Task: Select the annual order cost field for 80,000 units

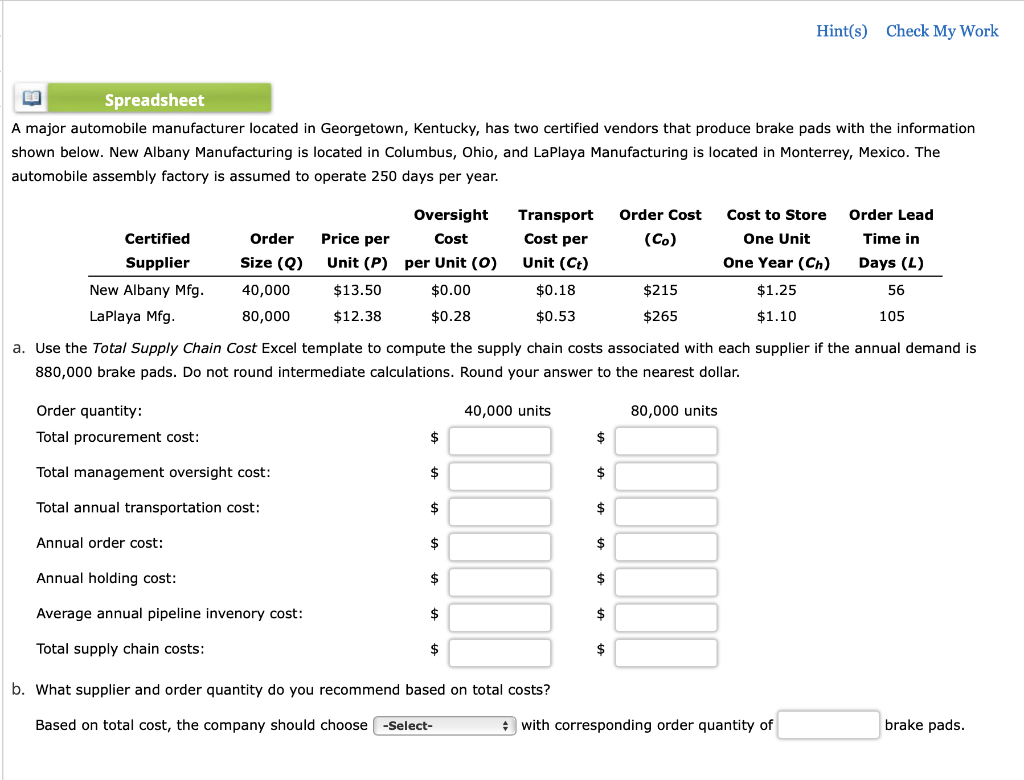Action: pos(666,546)
